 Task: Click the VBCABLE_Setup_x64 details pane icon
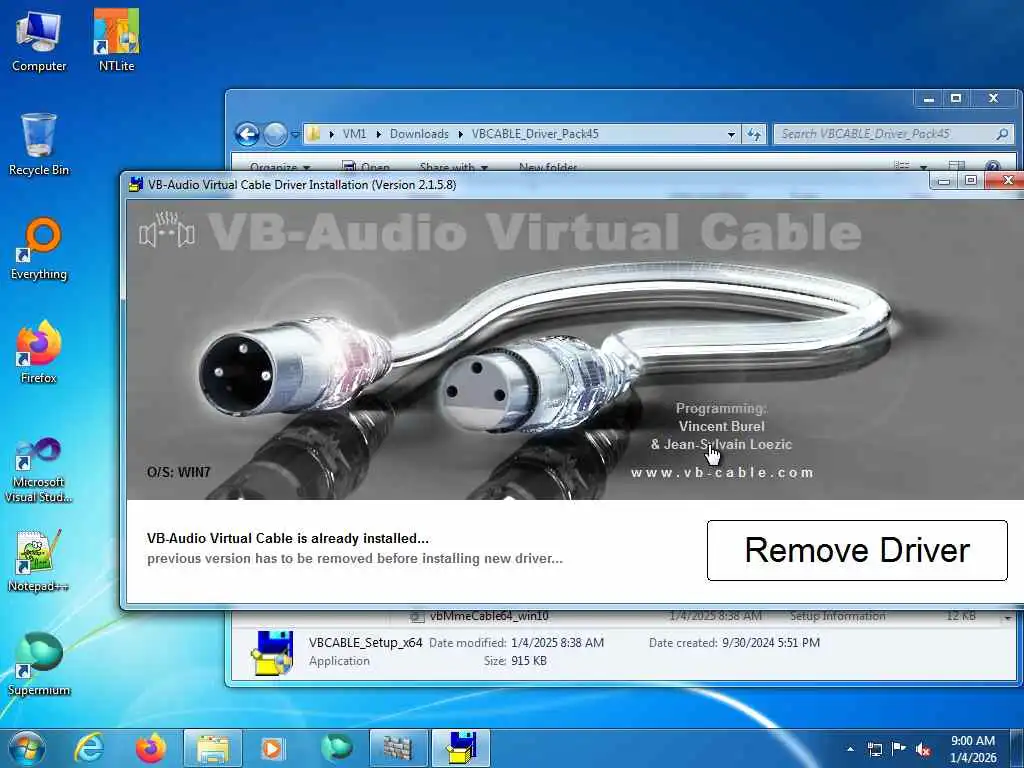click(x=272, y=652)
